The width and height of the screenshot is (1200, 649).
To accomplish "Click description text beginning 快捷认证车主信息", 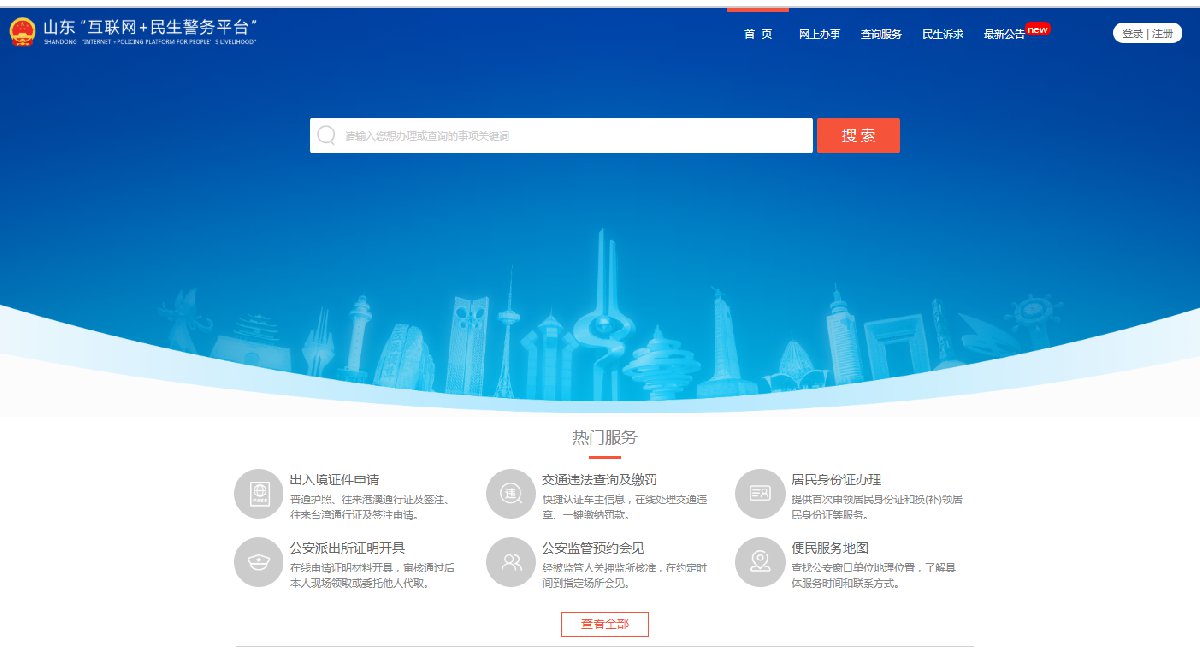I will click(x=625, y=506).
